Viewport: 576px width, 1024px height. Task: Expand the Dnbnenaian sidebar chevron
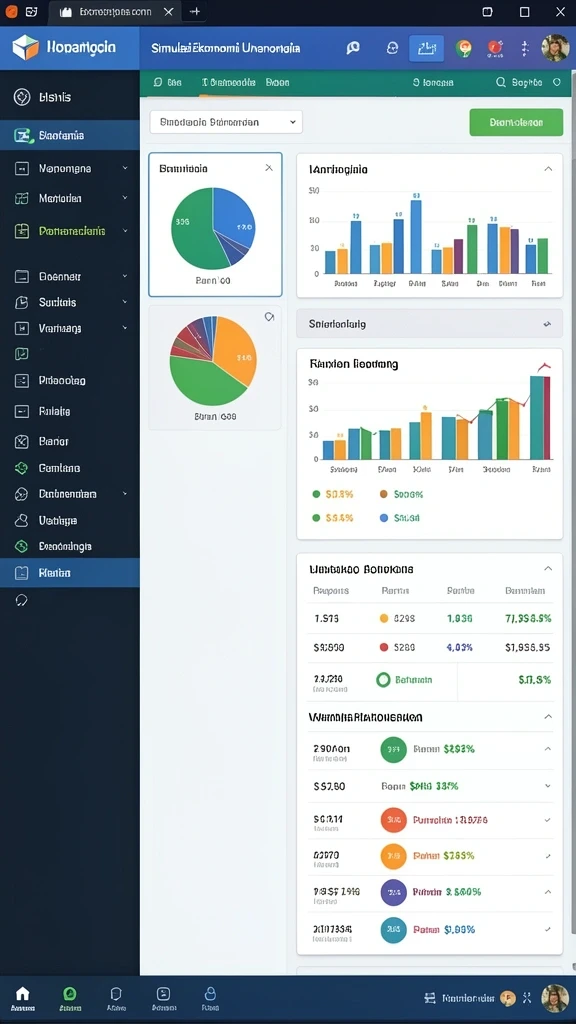pyautogui.click(x=125, y=494)
